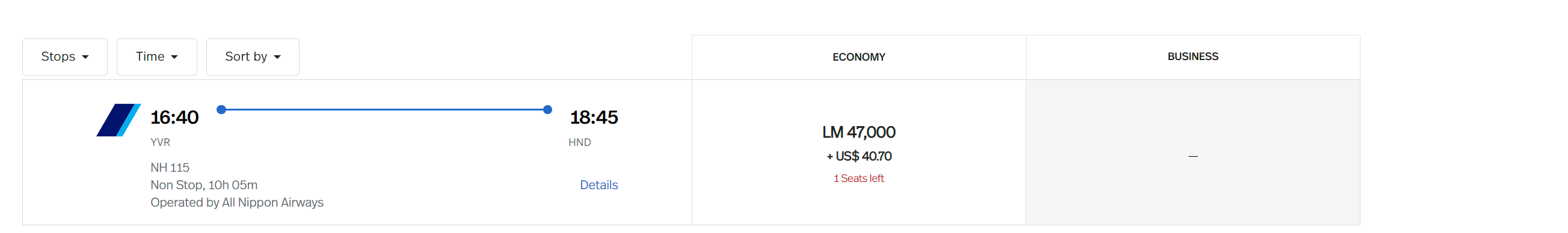Click the HND airport code
Viewport: 1568px width, 233px height.
[579, 142]
